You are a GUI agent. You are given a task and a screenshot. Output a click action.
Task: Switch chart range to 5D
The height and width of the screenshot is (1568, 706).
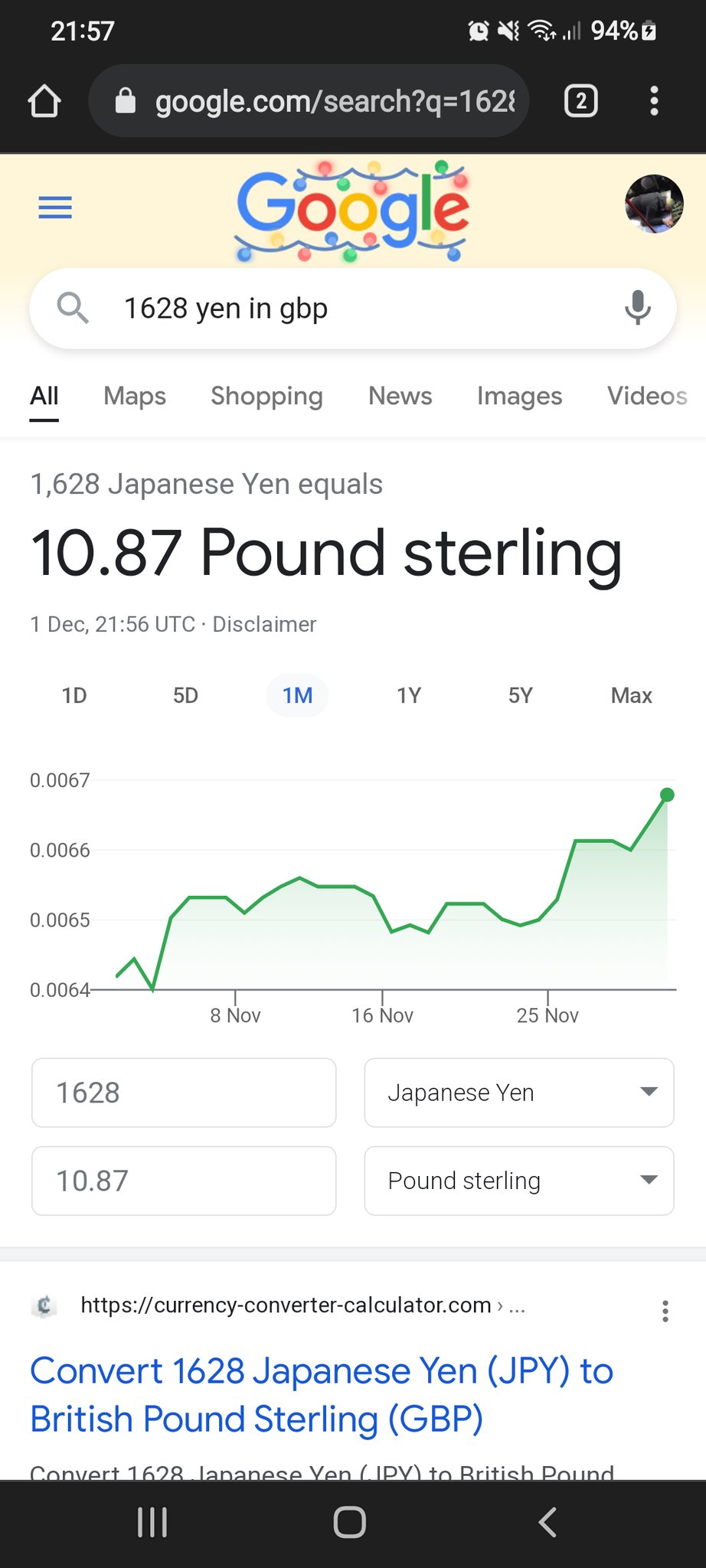[x=185, y=695]
